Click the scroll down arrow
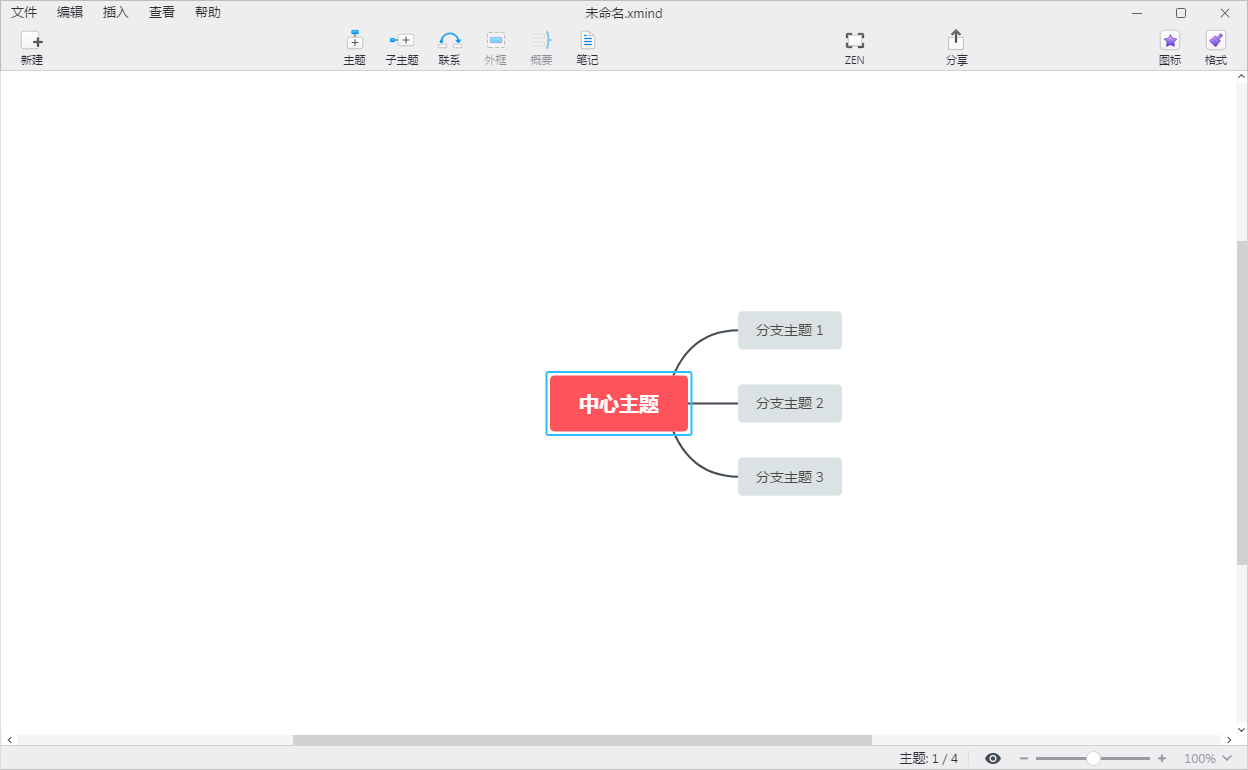The width and height of the screenshot is (1248, 770). tap(1242, 729)
